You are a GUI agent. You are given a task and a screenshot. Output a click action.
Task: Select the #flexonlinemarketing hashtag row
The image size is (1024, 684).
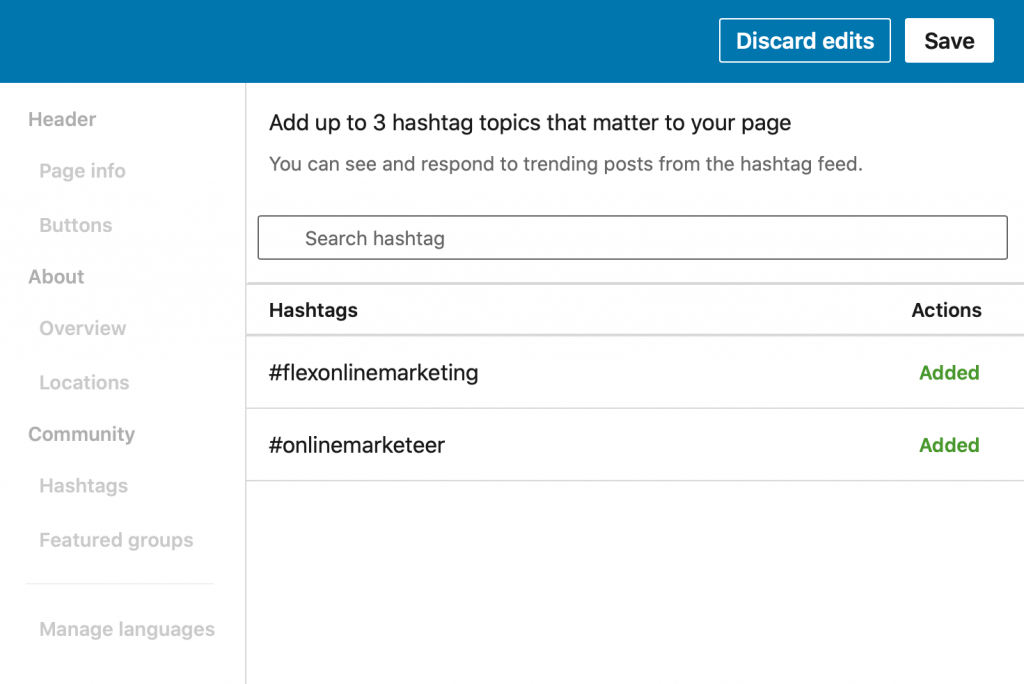(373, 373)
